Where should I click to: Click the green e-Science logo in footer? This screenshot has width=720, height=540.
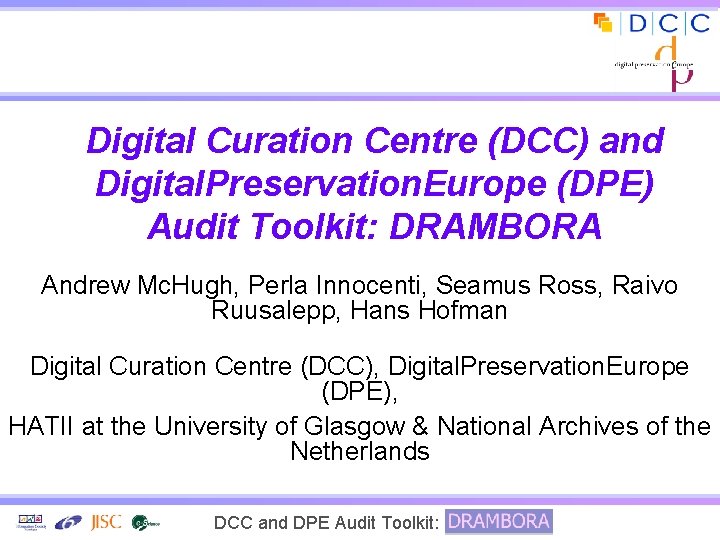(x=146, y=523)
